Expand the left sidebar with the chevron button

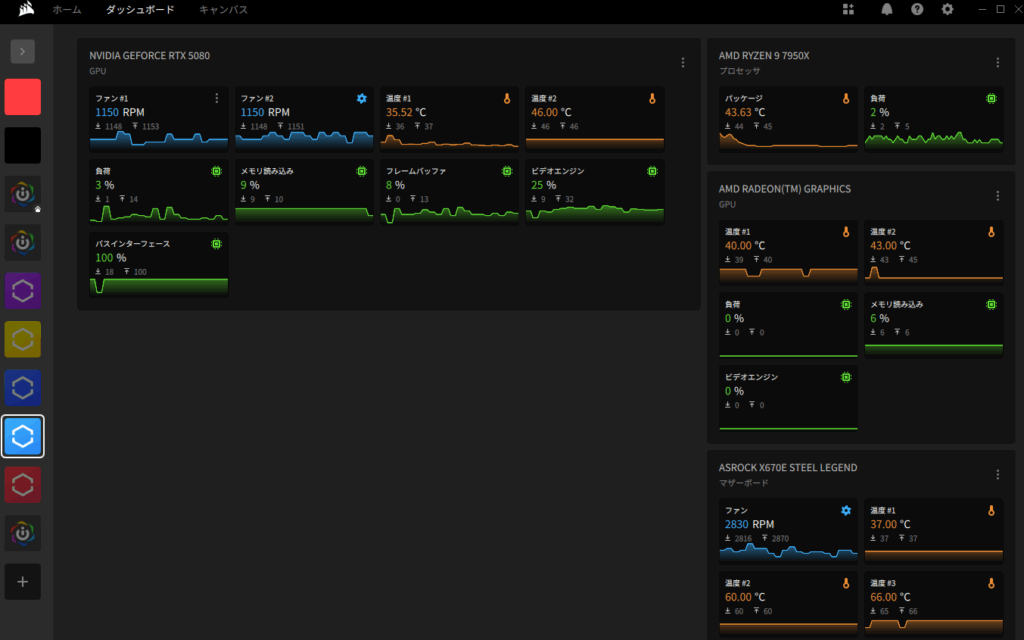pyautogui.click(x=23, y=51)
